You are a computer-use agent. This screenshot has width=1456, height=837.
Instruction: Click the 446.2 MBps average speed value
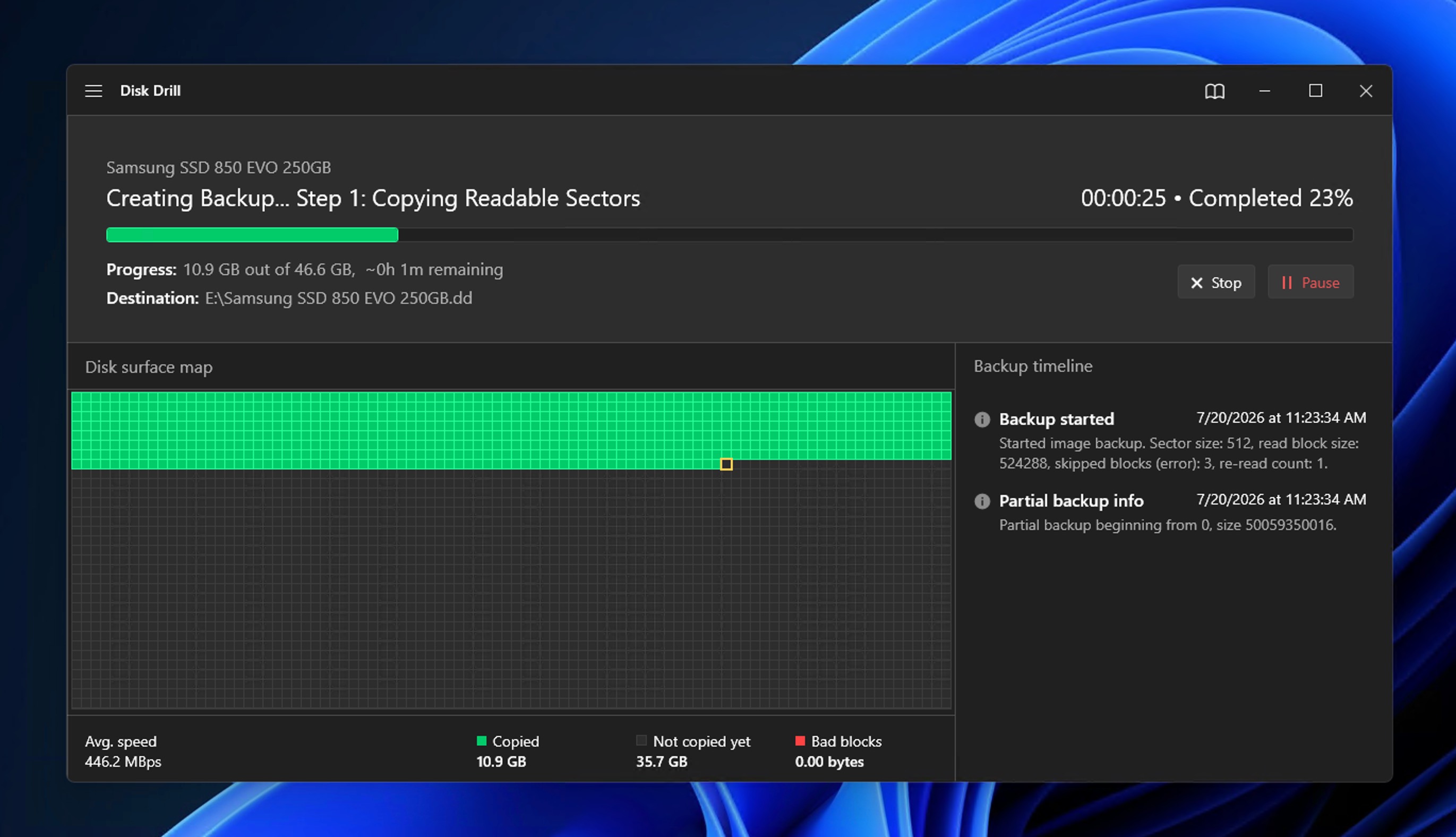coord(123,761)
